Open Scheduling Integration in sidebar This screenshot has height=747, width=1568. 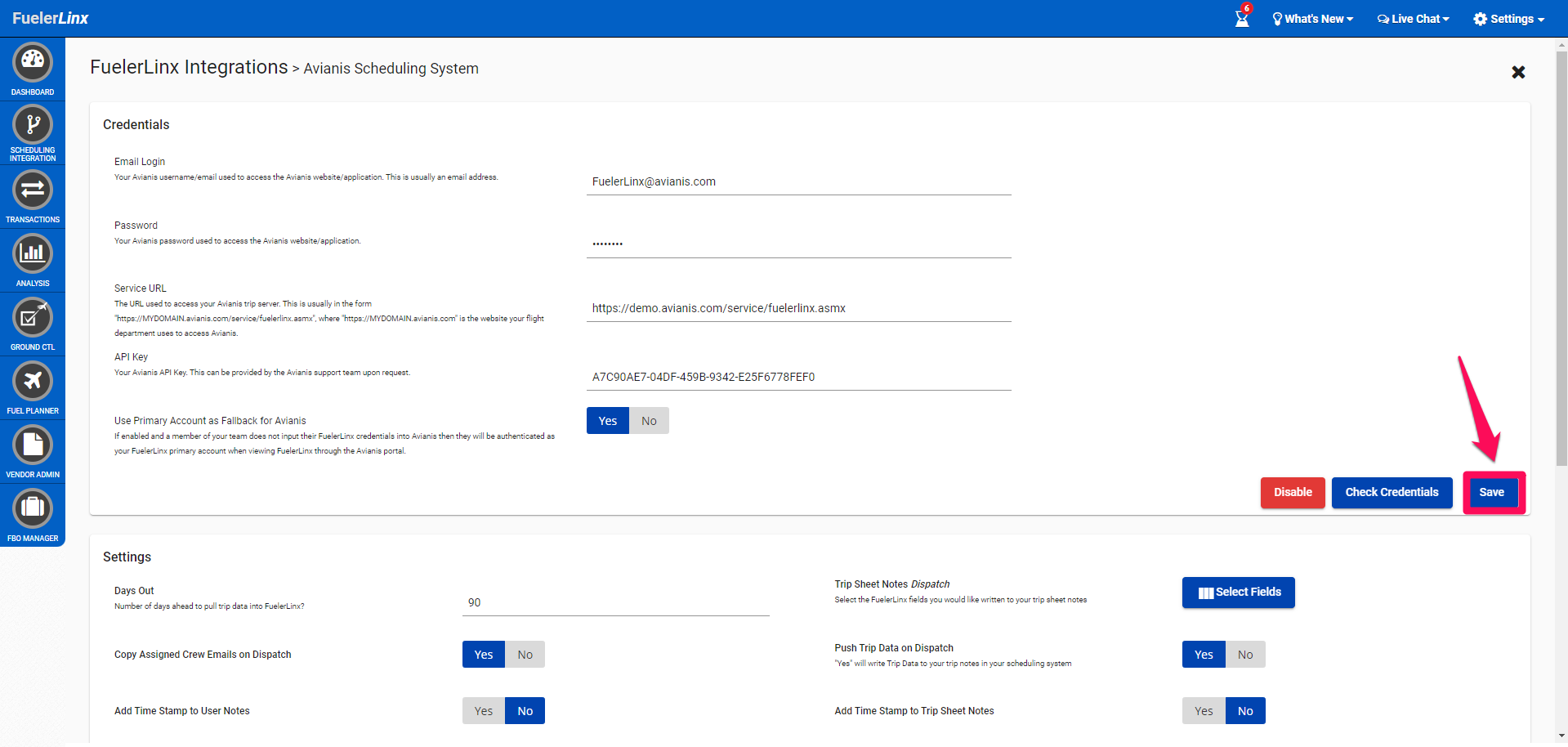coord(33,125)
